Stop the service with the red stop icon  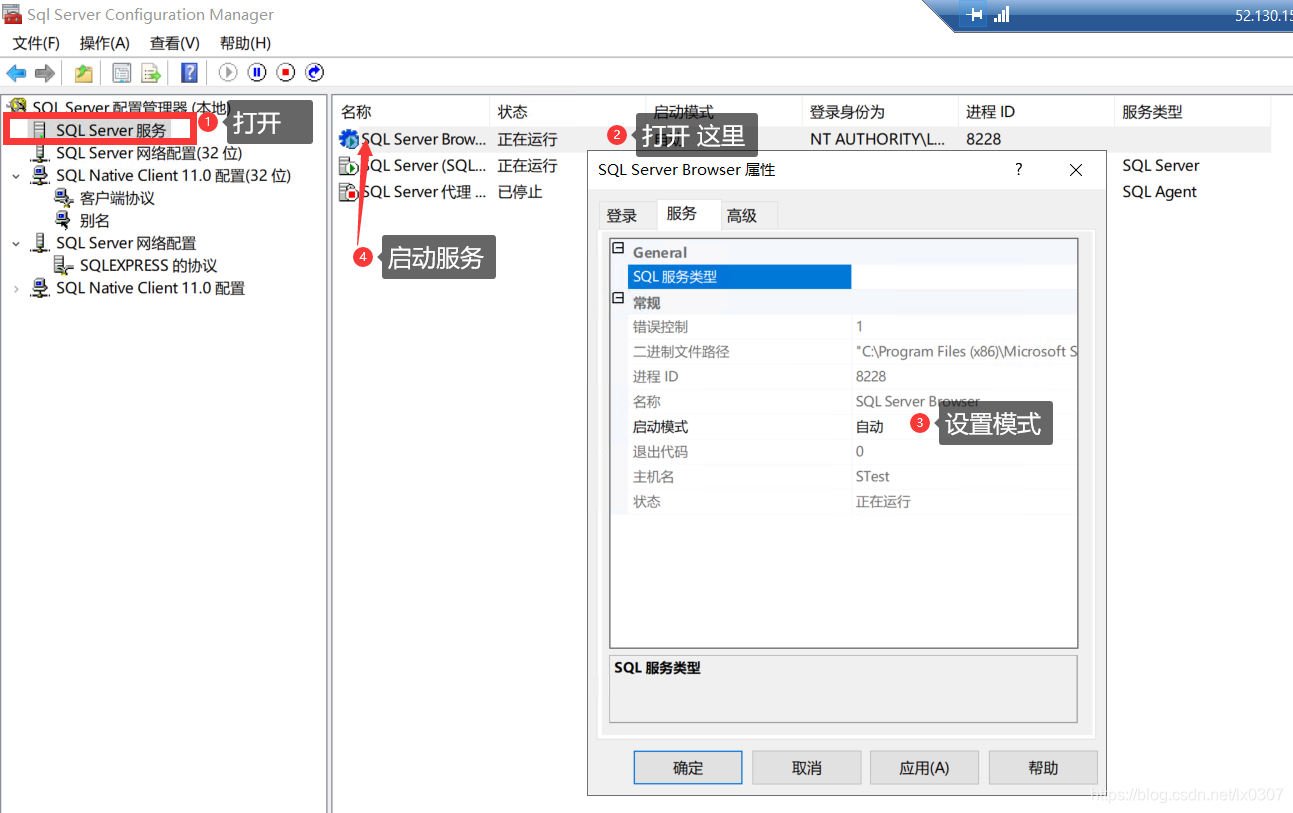[x=286, y=72]
